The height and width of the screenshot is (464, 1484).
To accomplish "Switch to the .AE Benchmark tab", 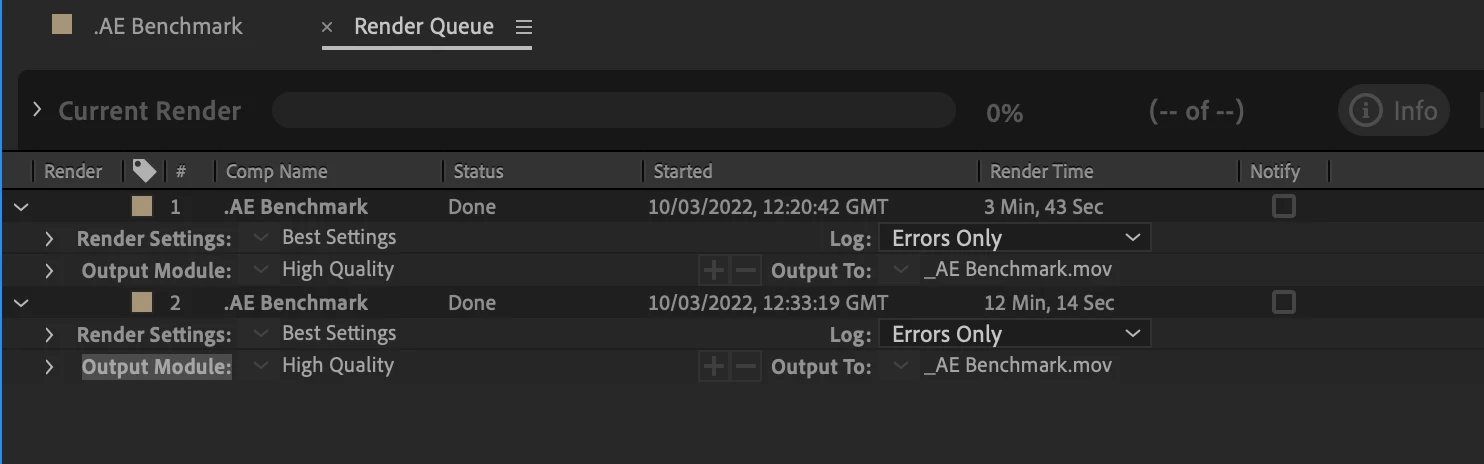I will (x=167, y=27).
